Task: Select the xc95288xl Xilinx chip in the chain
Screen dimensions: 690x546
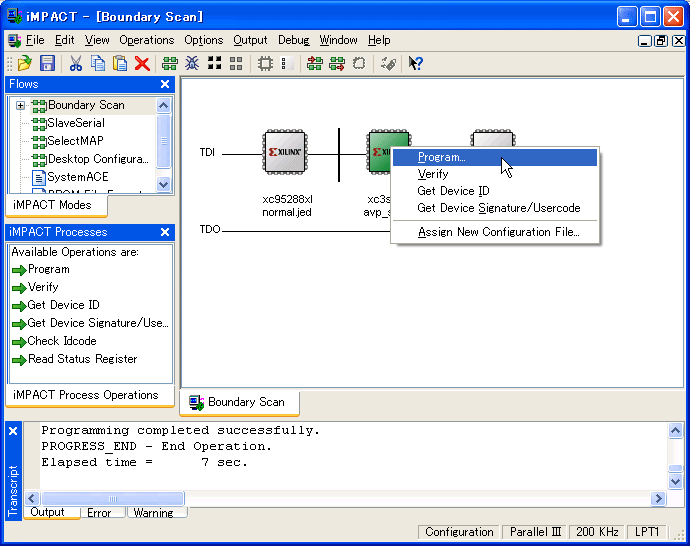Action: point(285,152)
